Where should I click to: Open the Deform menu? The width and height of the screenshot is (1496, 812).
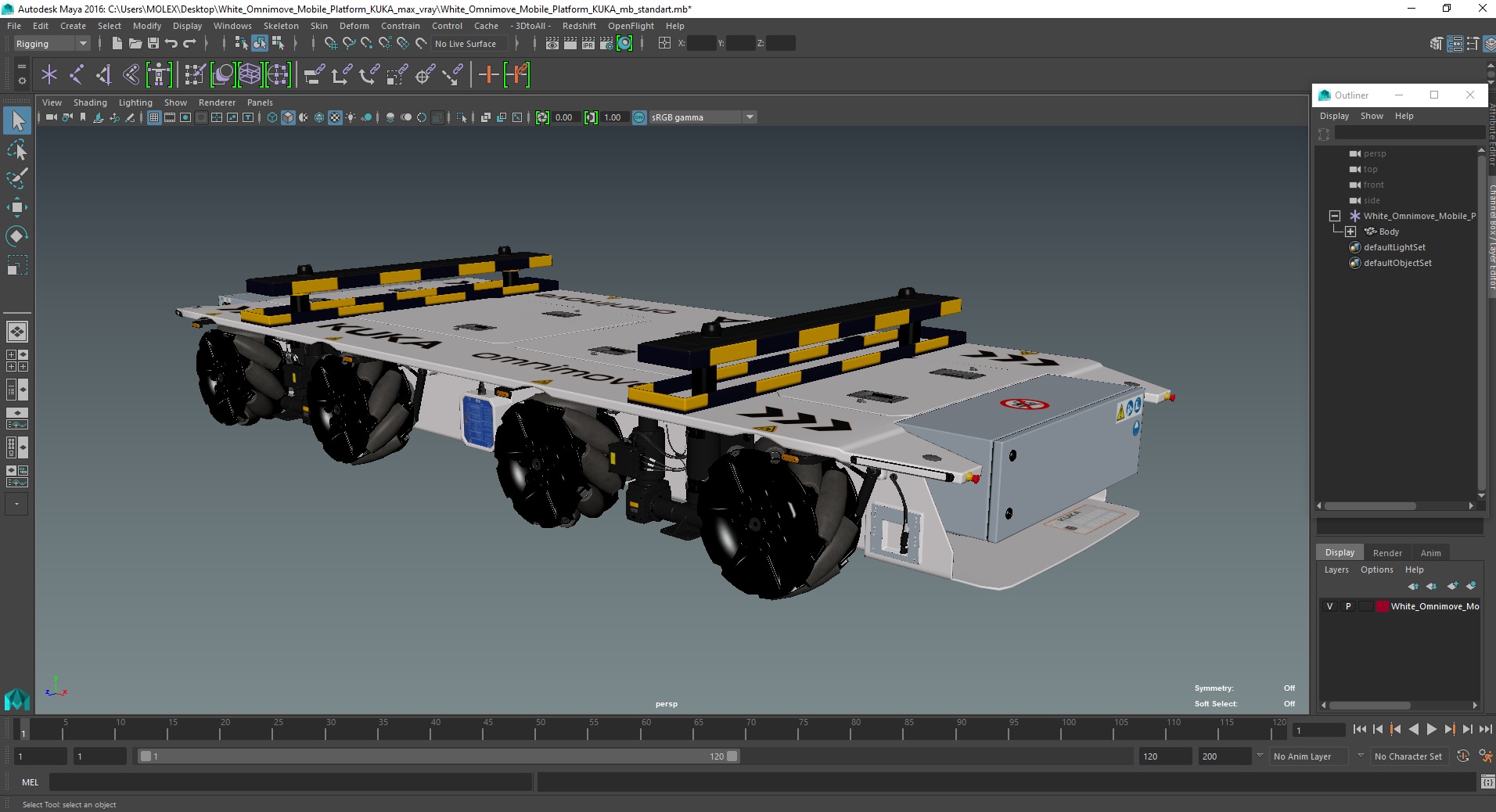(x=354, y=26)
